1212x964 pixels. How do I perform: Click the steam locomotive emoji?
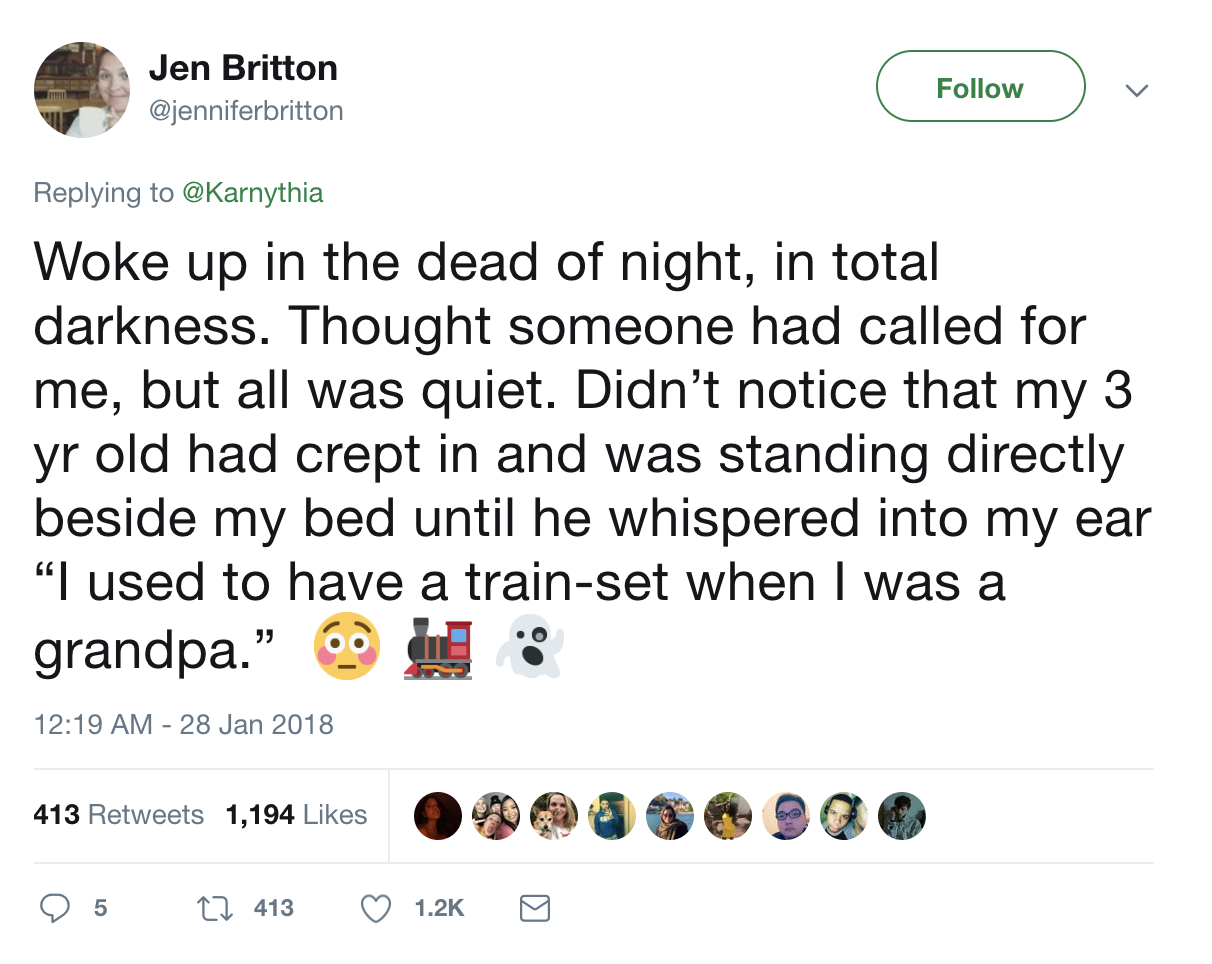point(438,648)
